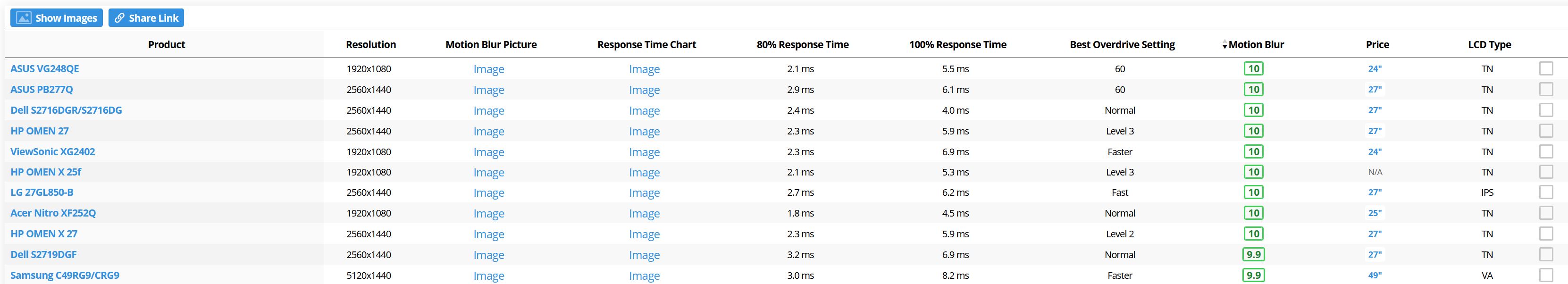Image resolution: width=1568 pixels, height=284 pixels.
Task: Click the 27" price link for HP OMEN X 27
Action: coord(1375,234)
